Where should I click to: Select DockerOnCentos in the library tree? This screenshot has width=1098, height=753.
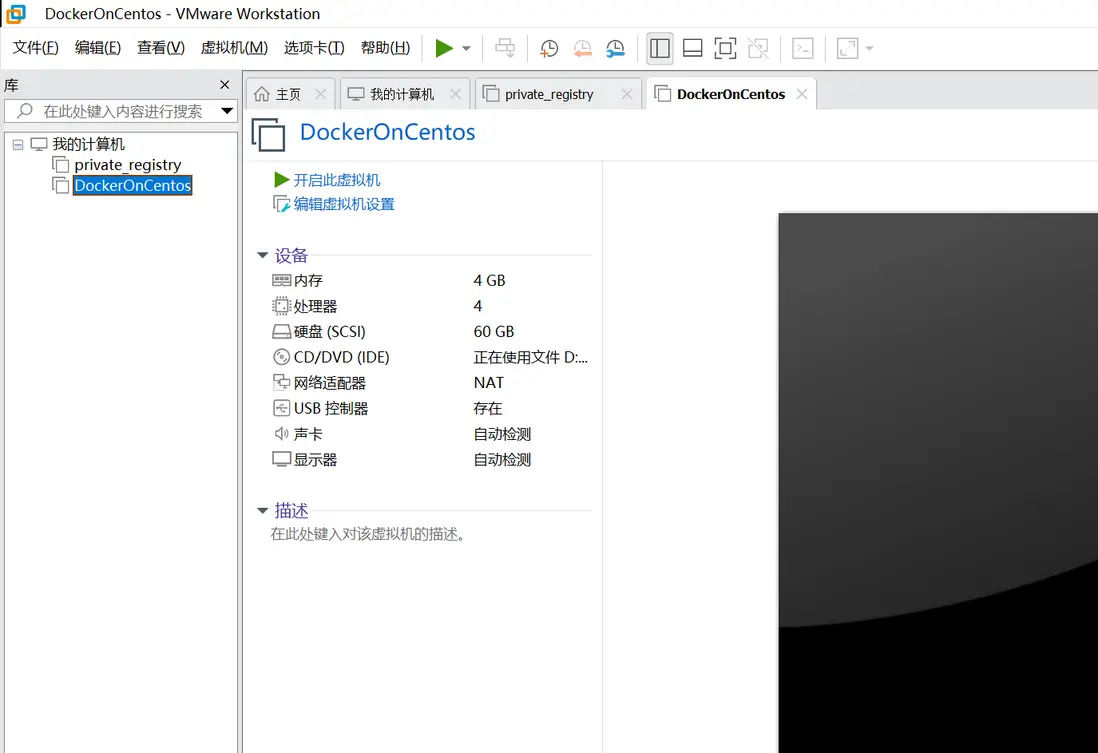[132, 185]
